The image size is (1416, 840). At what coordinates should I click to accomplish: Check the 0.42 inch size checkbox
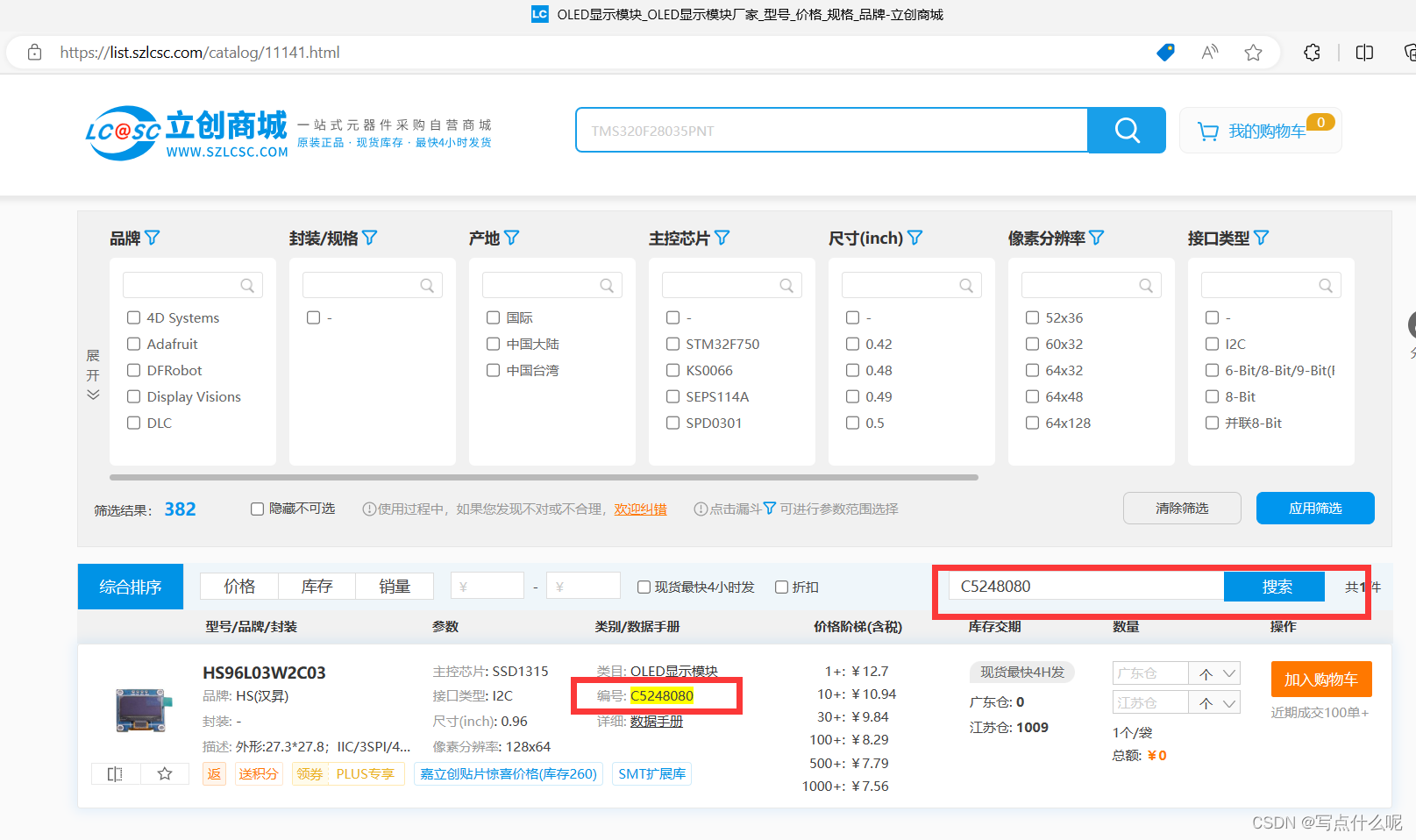853,344
